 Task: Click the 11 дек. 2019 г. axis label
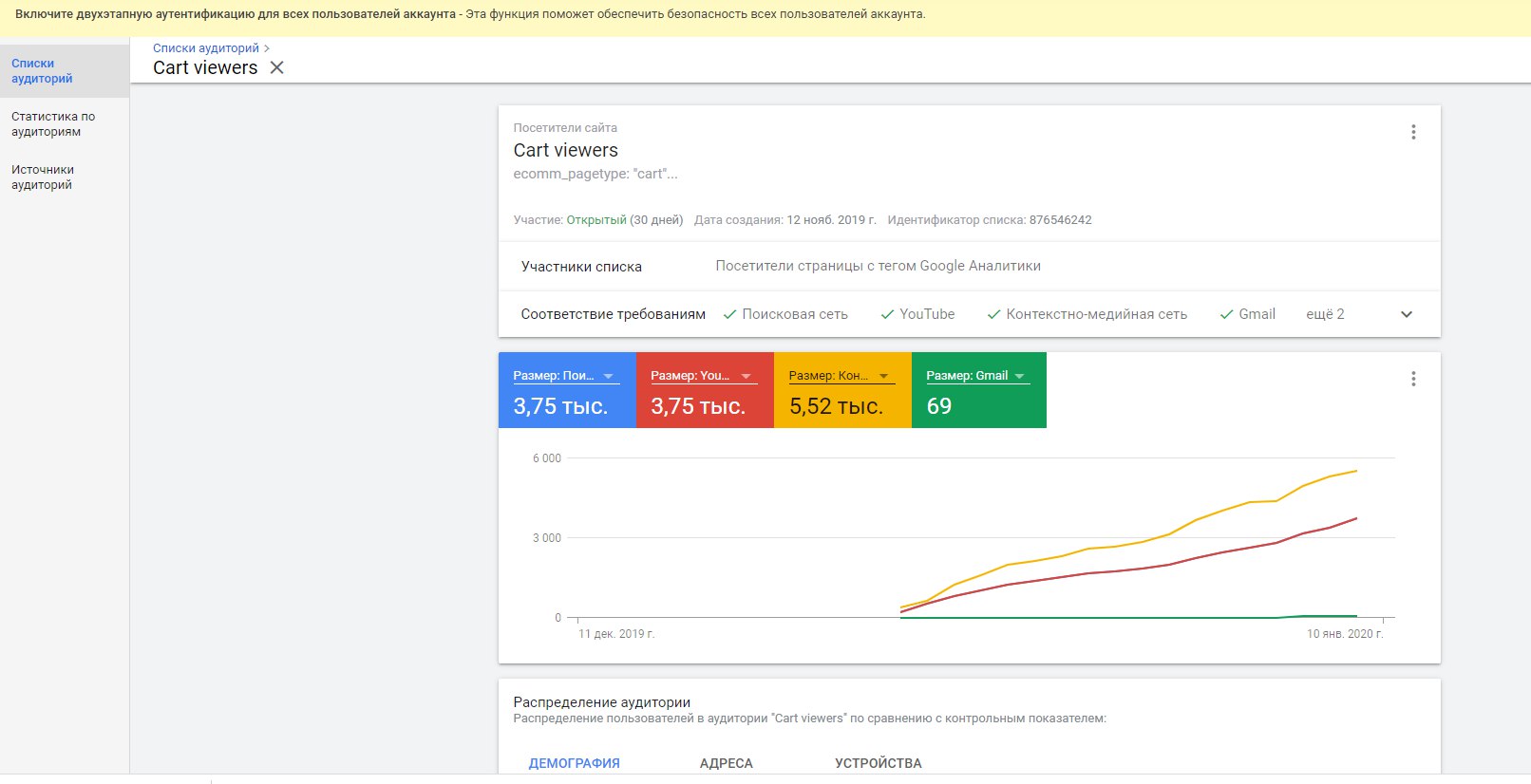616,633
